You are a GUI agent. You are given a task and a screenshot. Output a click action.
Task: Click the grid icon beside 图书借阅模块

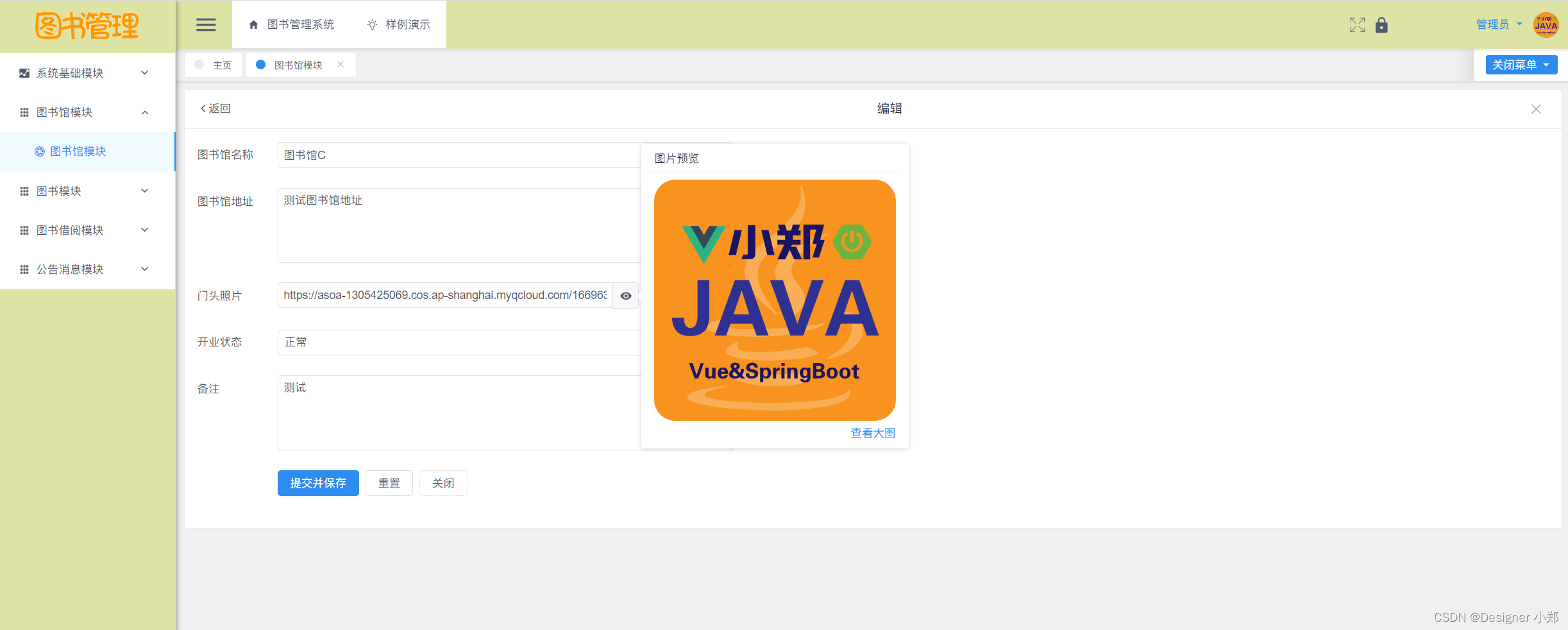tap(24, 230)
